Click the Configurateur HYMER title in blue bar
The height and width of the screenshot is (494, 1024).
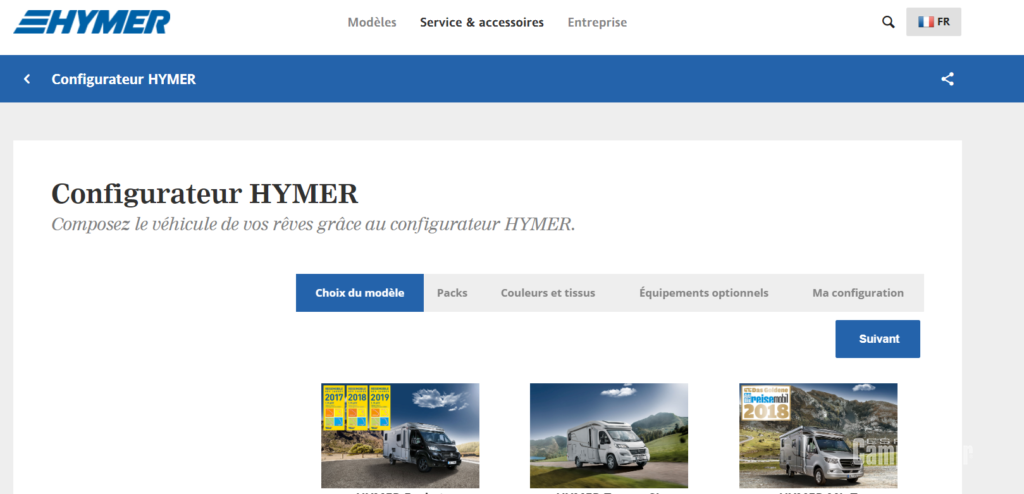pyautogui.click(x=123, y=79)
